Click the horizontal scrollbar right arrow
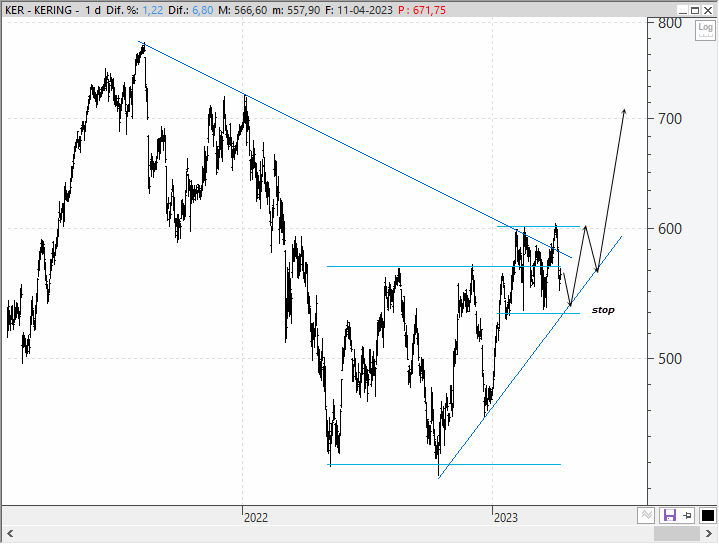This screenshot has width=719, height=544. pos(708,534)
